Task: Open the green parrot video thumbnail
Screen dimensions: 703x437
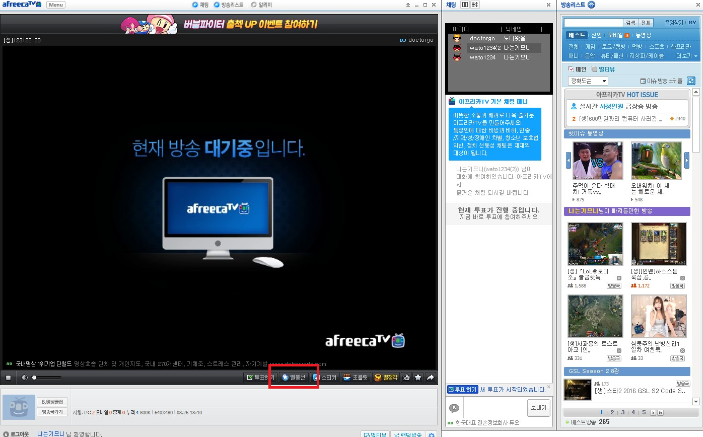Action: (656, 160)
